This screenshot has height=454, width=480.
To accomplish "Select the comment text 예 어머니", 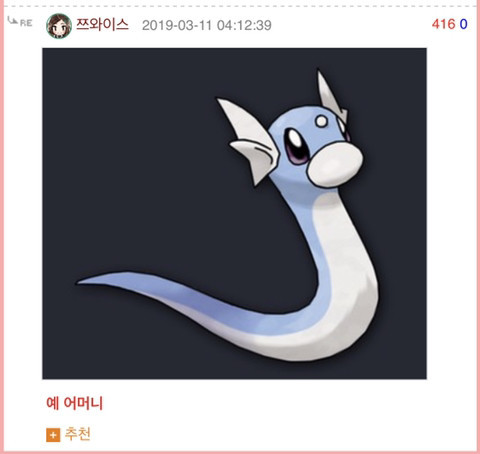I will (x=75, y=403).
